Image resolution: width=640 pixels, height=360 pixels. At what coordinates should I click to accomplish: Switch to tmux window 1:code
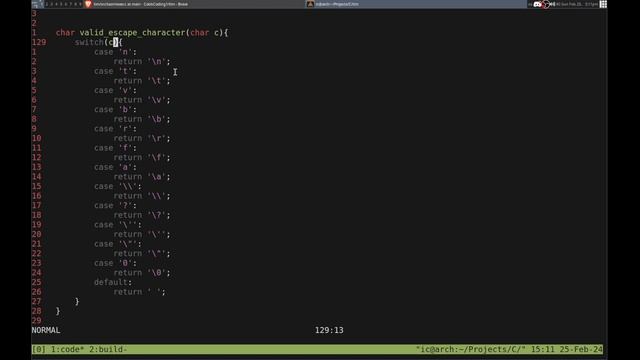point(67,349)
